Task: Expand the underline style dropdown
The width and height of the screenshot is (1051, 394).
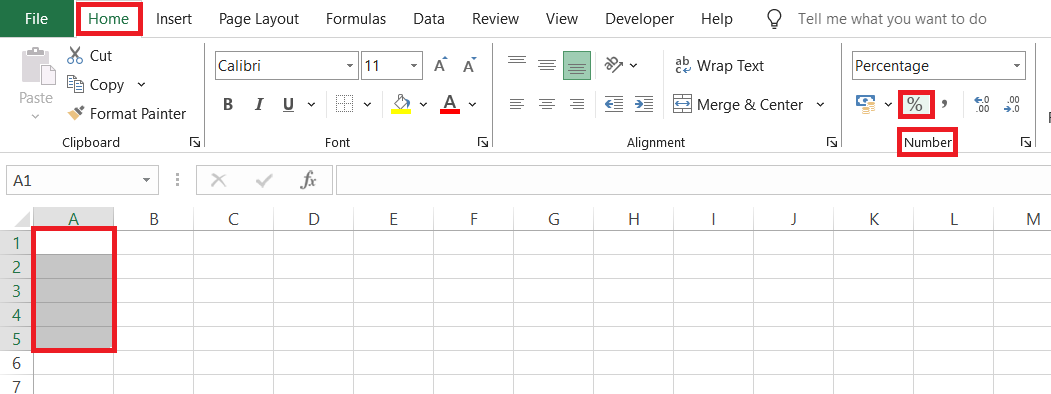Action: tap(311, 105)
